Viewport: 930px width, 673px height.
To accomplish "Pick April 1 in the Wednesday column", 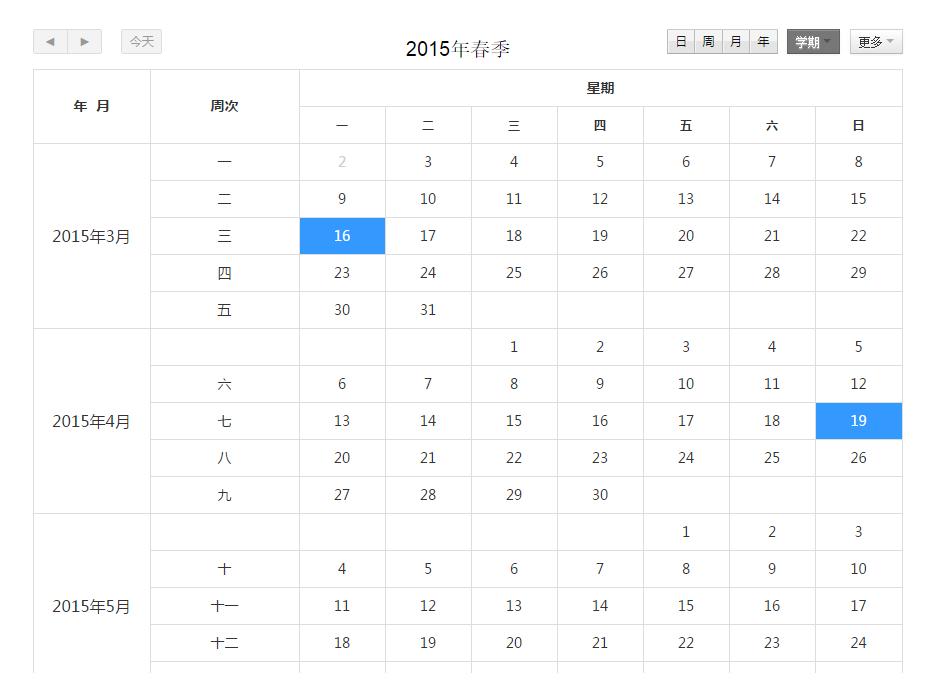I will pyautogui.click(x=514, y=347).
